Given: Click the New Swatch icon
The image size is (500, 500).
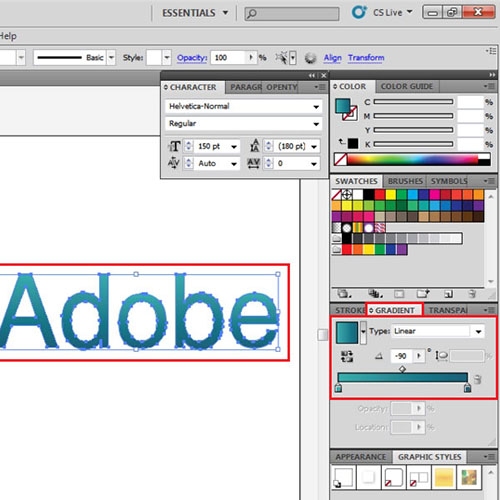Looking at the screenshot, I should [448, 294].
